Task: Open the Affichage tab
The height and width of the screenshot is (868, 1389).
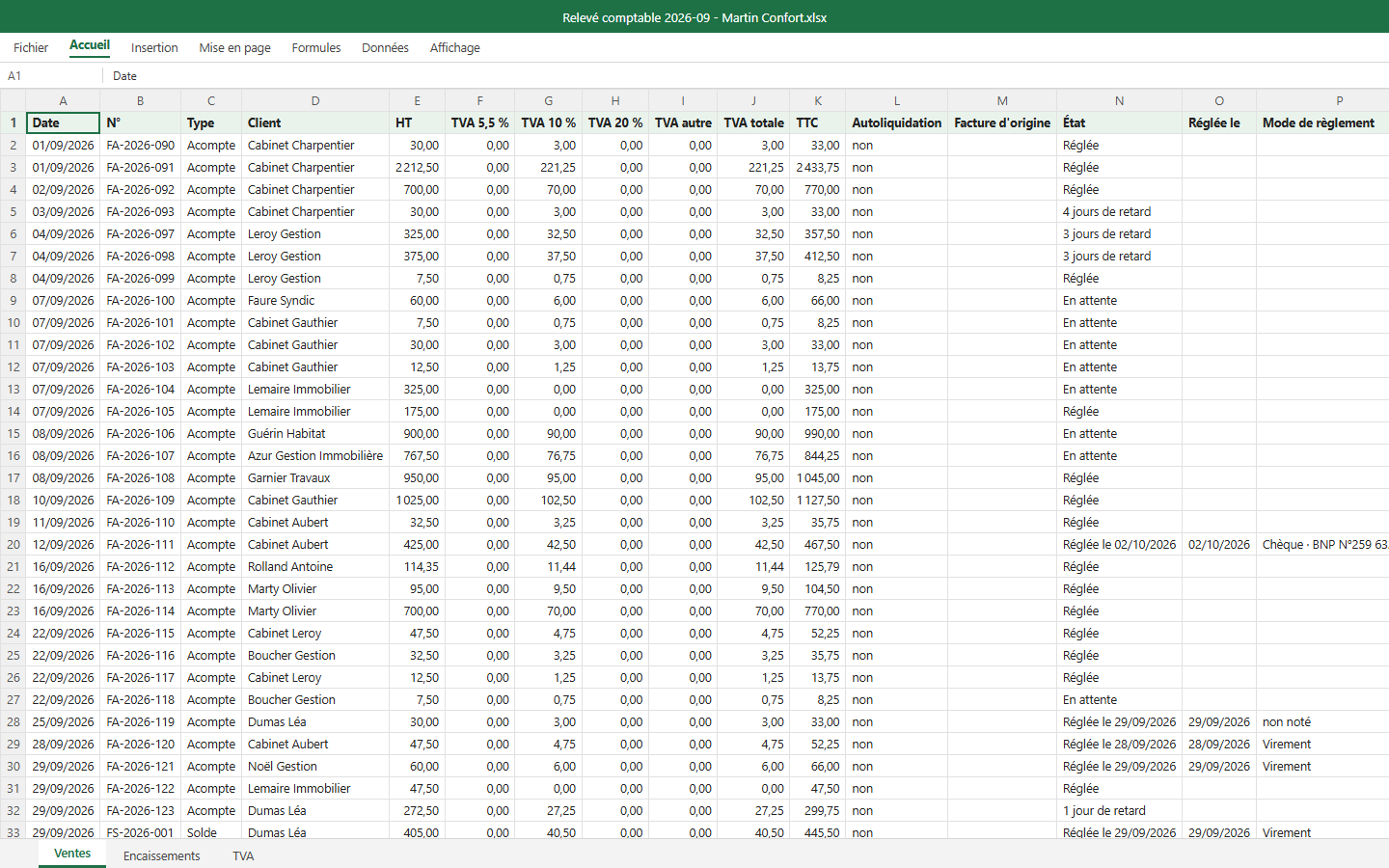Action: pyautogui.click(x=454, y=47)
